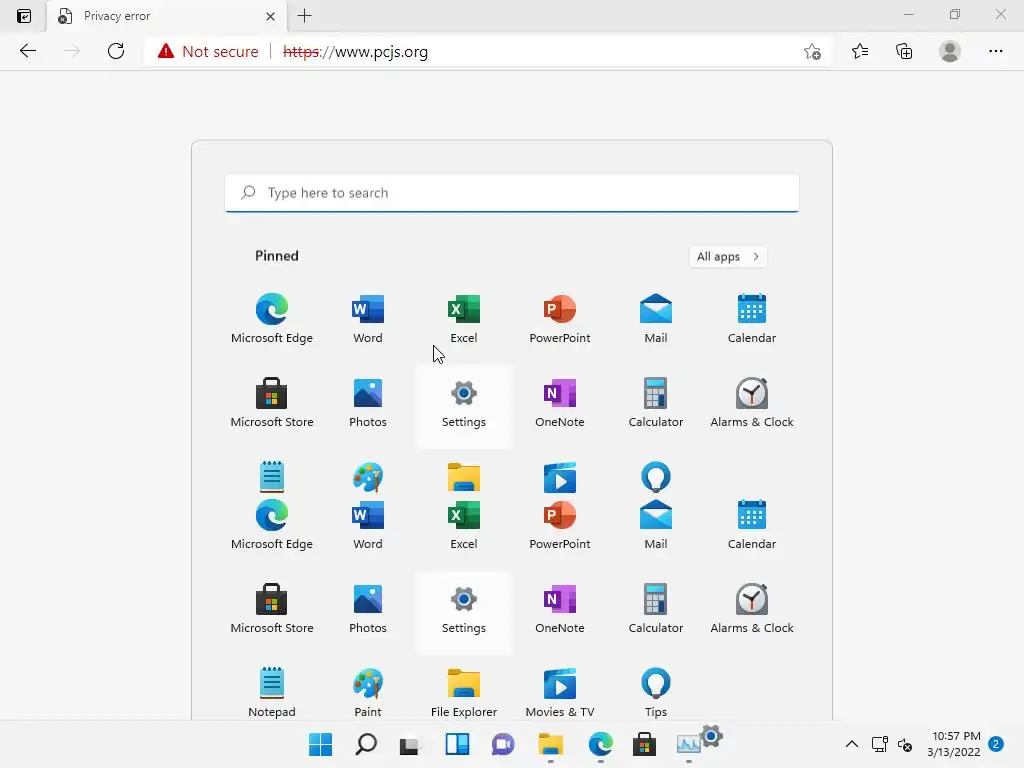
Task: Open Microsoft Store from the taskbar
Action: click(x=644, y=744)
